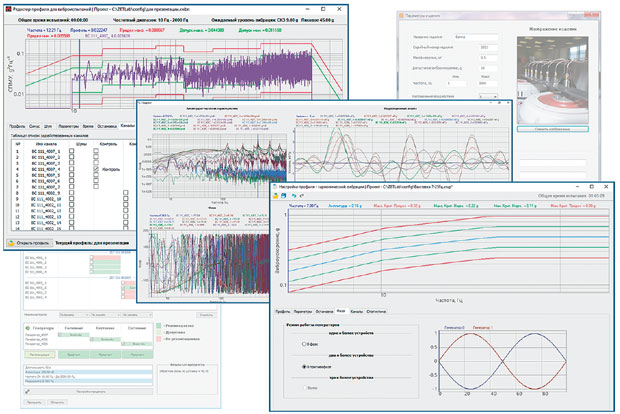Open third dropdown in bottom-left filter row

click(x=137, y=315)
